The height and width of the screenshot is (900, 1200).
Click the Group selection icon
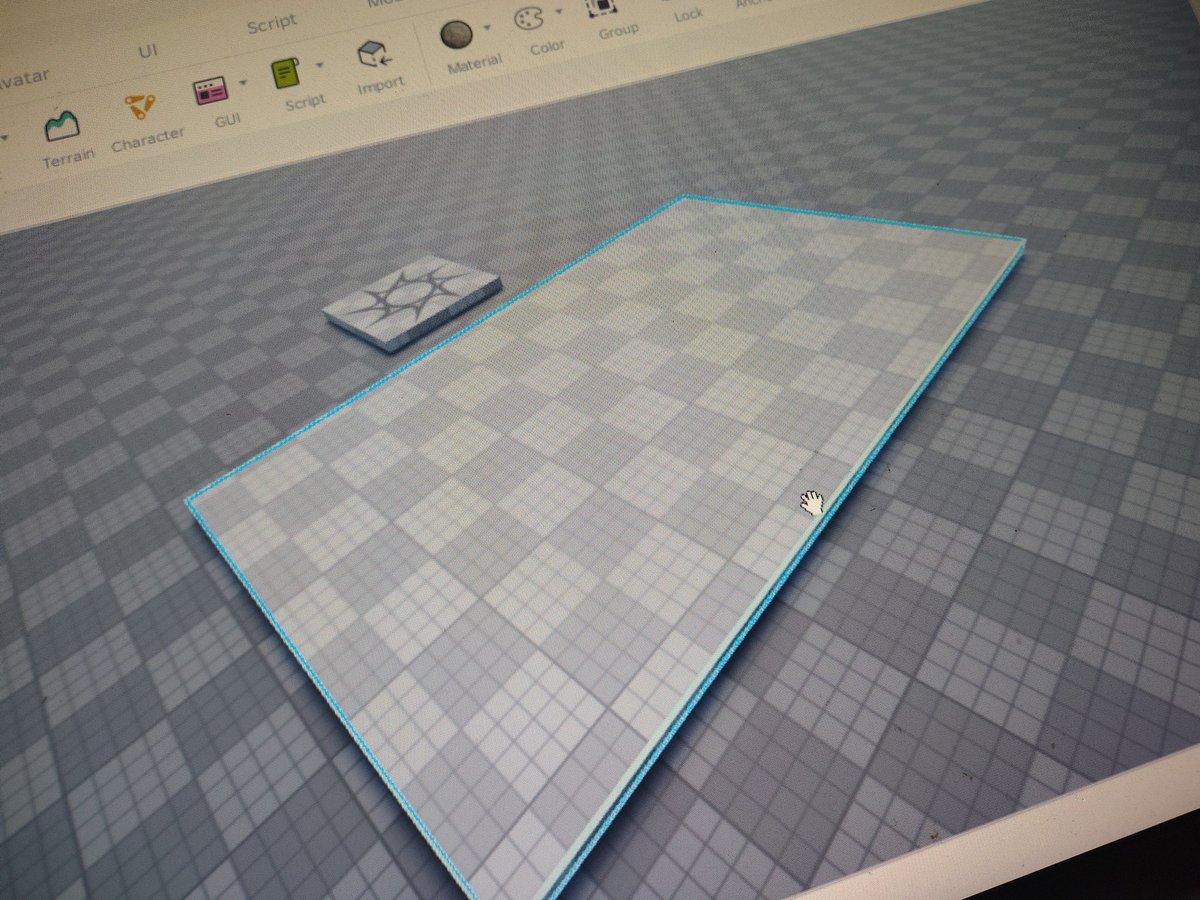coord(603,6)
